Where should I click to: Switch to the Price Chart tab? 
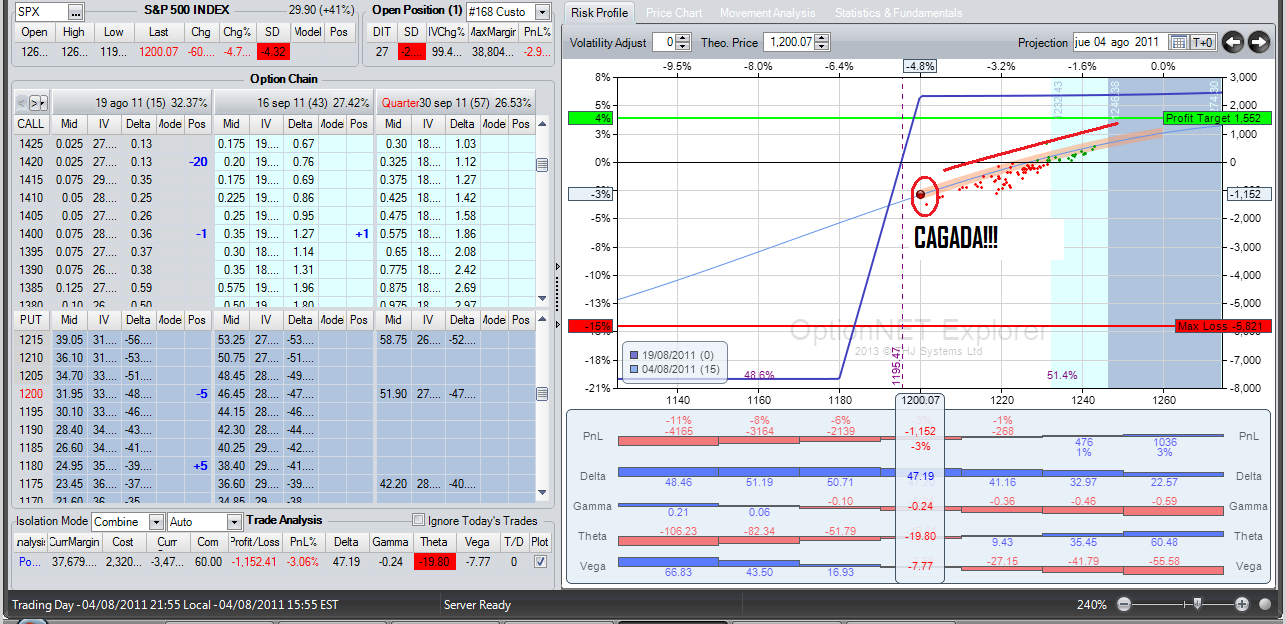pyautogui.click(x=674, y=13)
